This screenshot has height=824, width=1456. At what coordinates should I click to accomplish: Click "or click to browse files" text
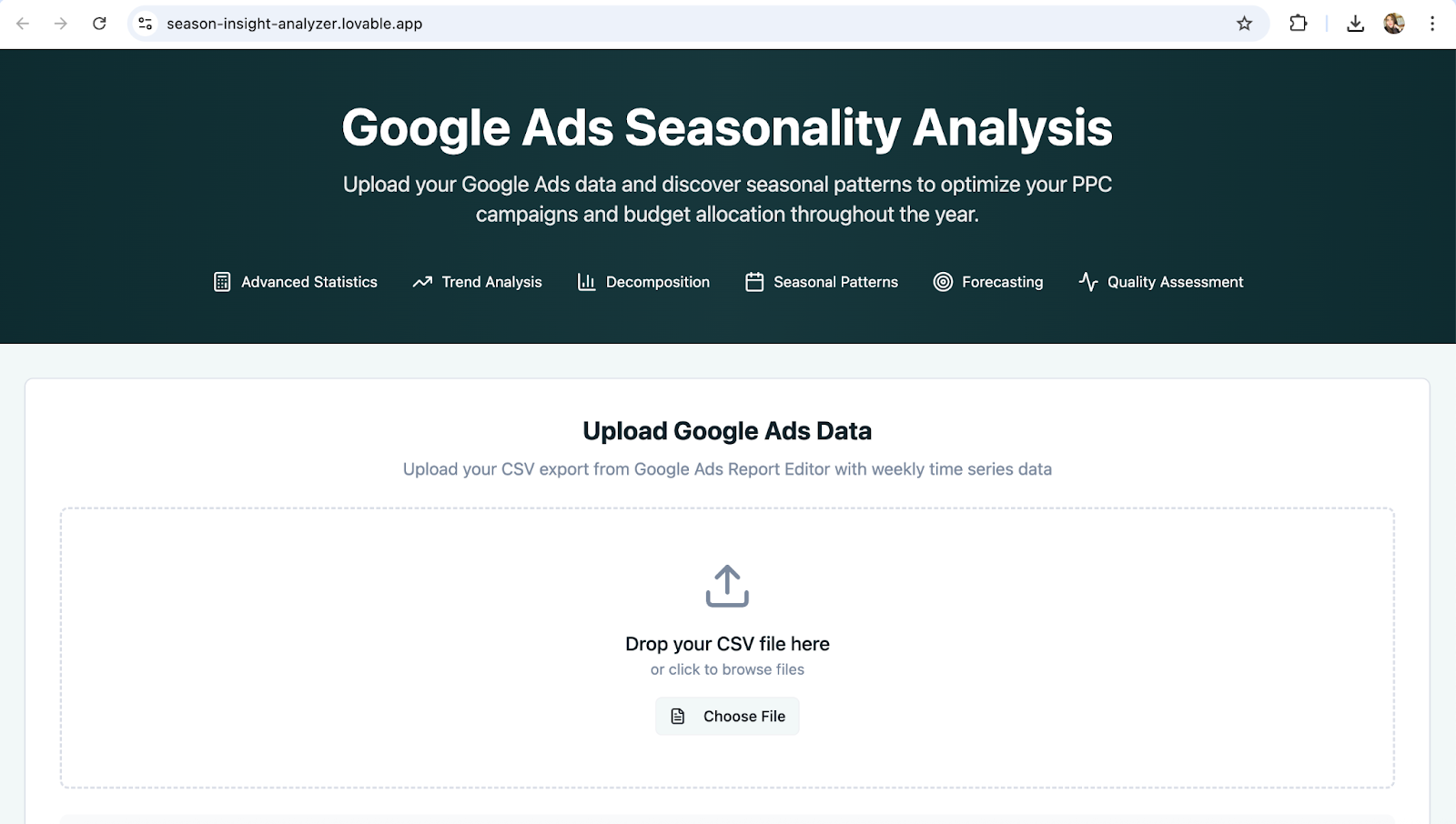pyautogui.click(x=727, y=669)
